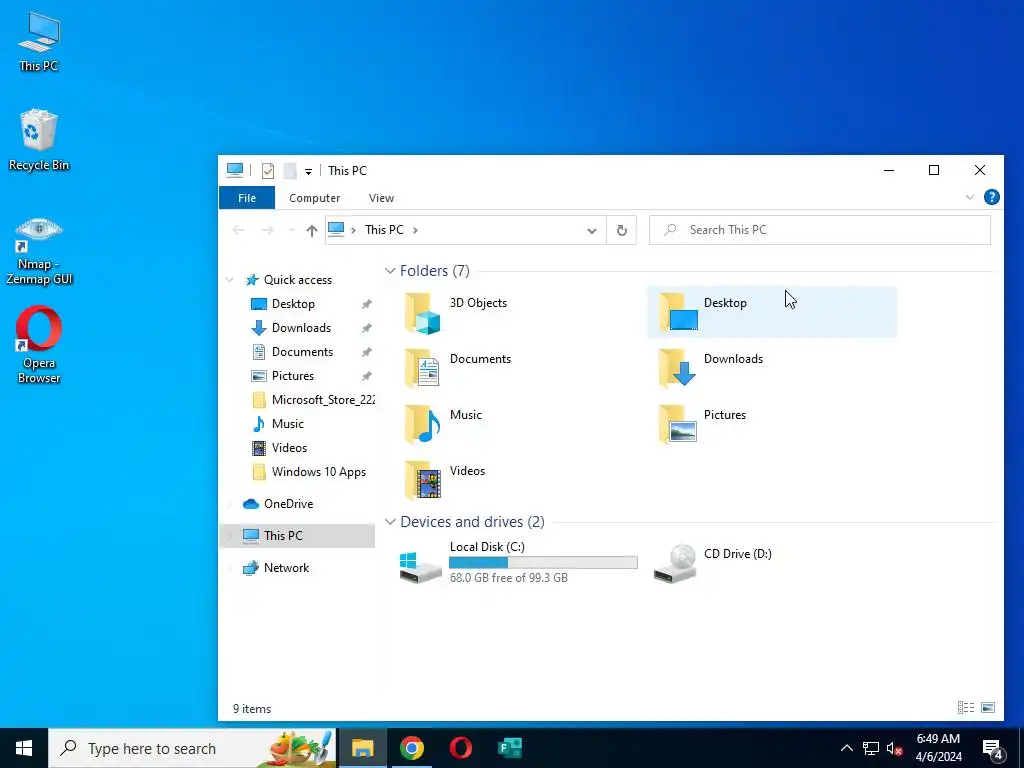This screenshot has width=1024, height=768.
Task: Open recent locations dropdown arrow
Action: 291,231
